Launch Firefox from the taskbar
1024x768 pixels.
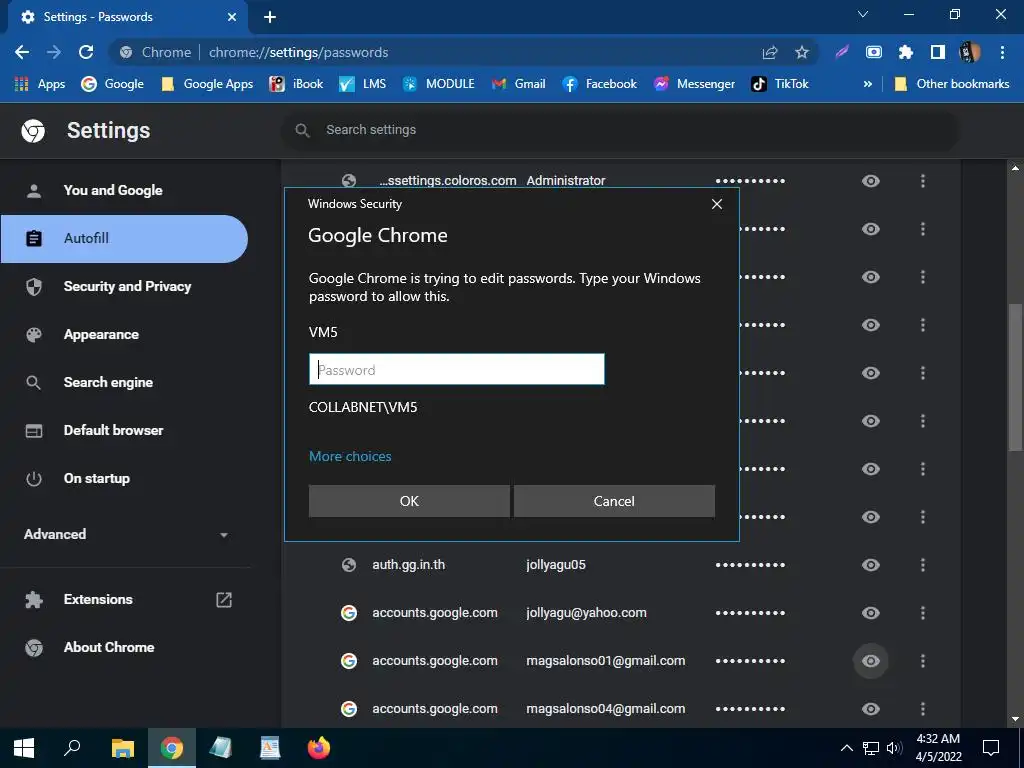click(319, 748)
